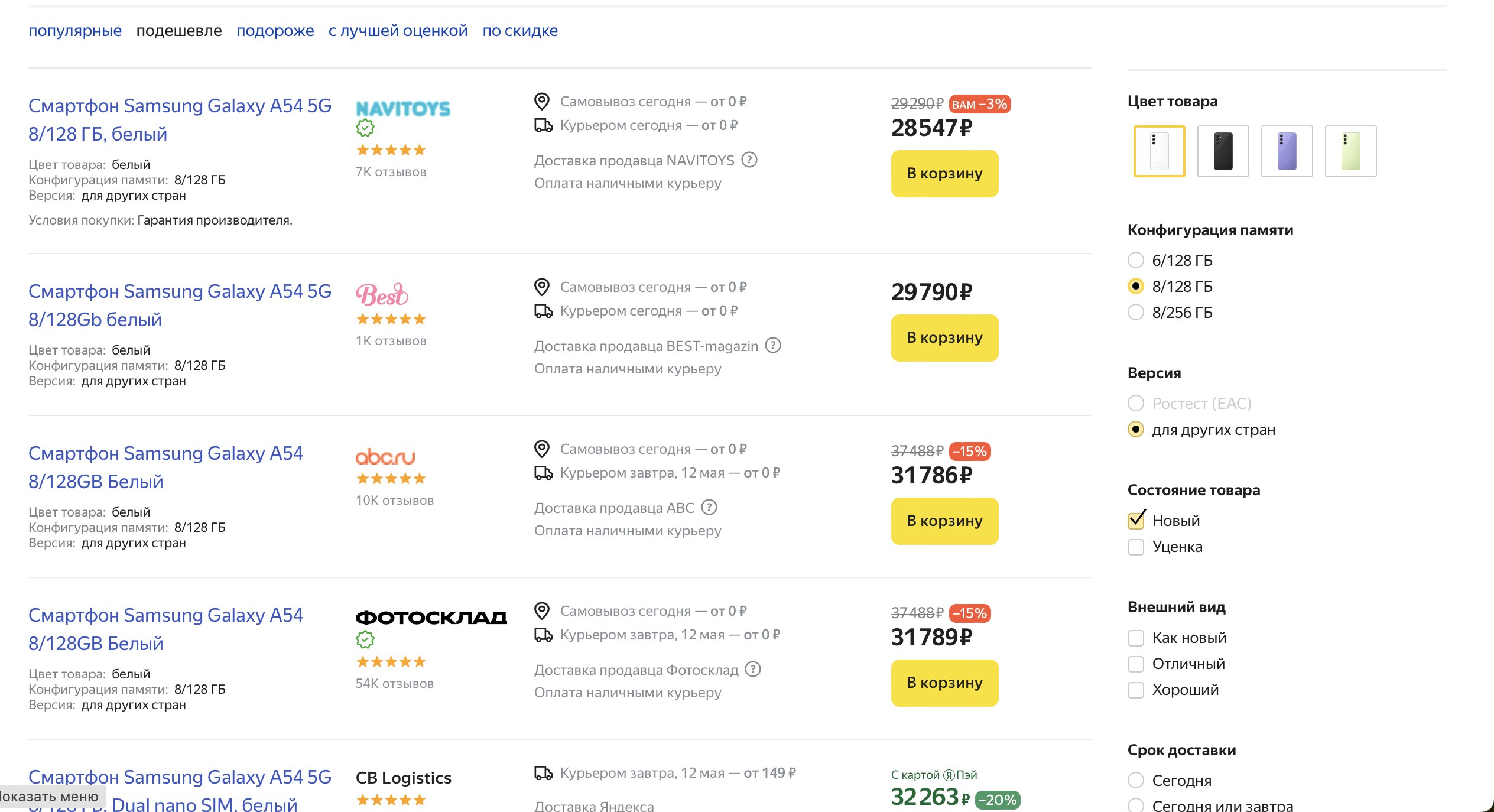Click pickup pin icon in abc.ru row

click(x=542, y=449)
